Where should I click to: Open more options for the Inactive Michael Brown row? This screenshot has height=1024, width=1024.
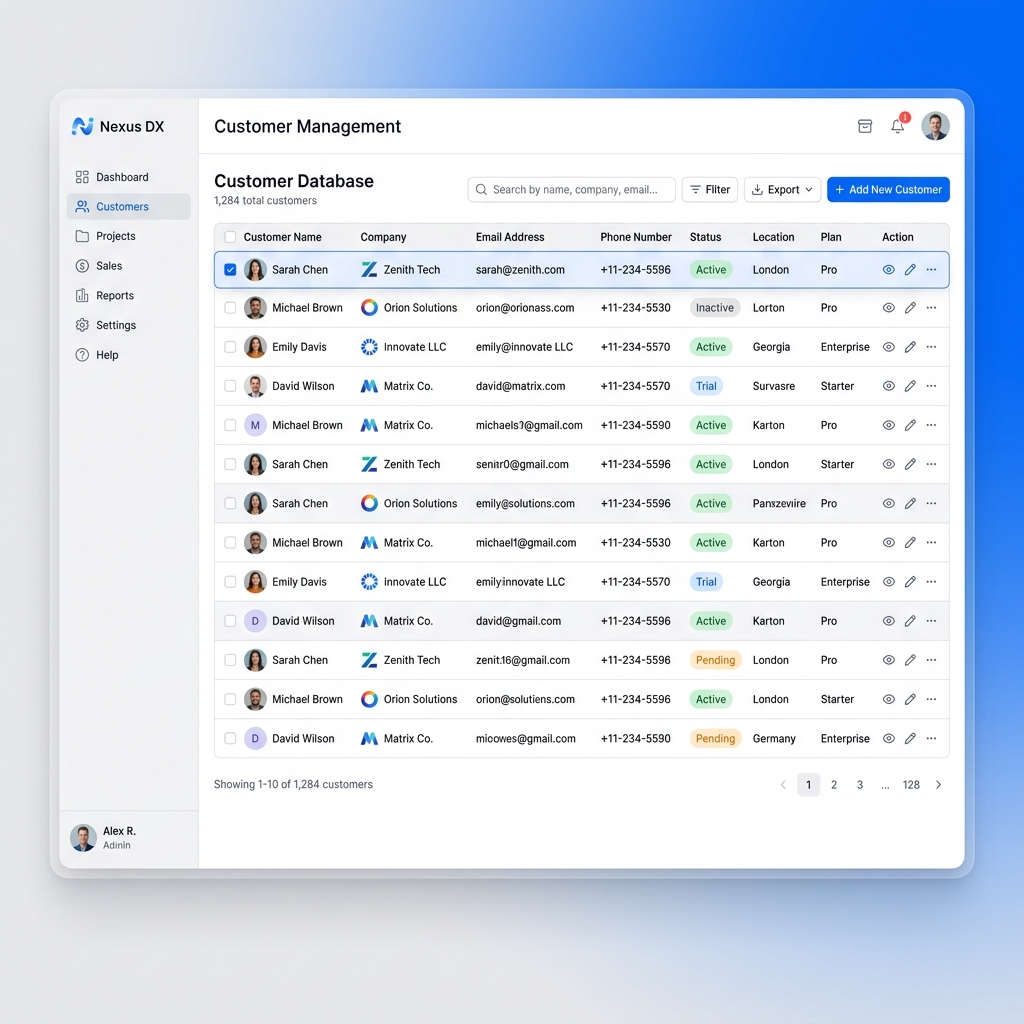931,308
